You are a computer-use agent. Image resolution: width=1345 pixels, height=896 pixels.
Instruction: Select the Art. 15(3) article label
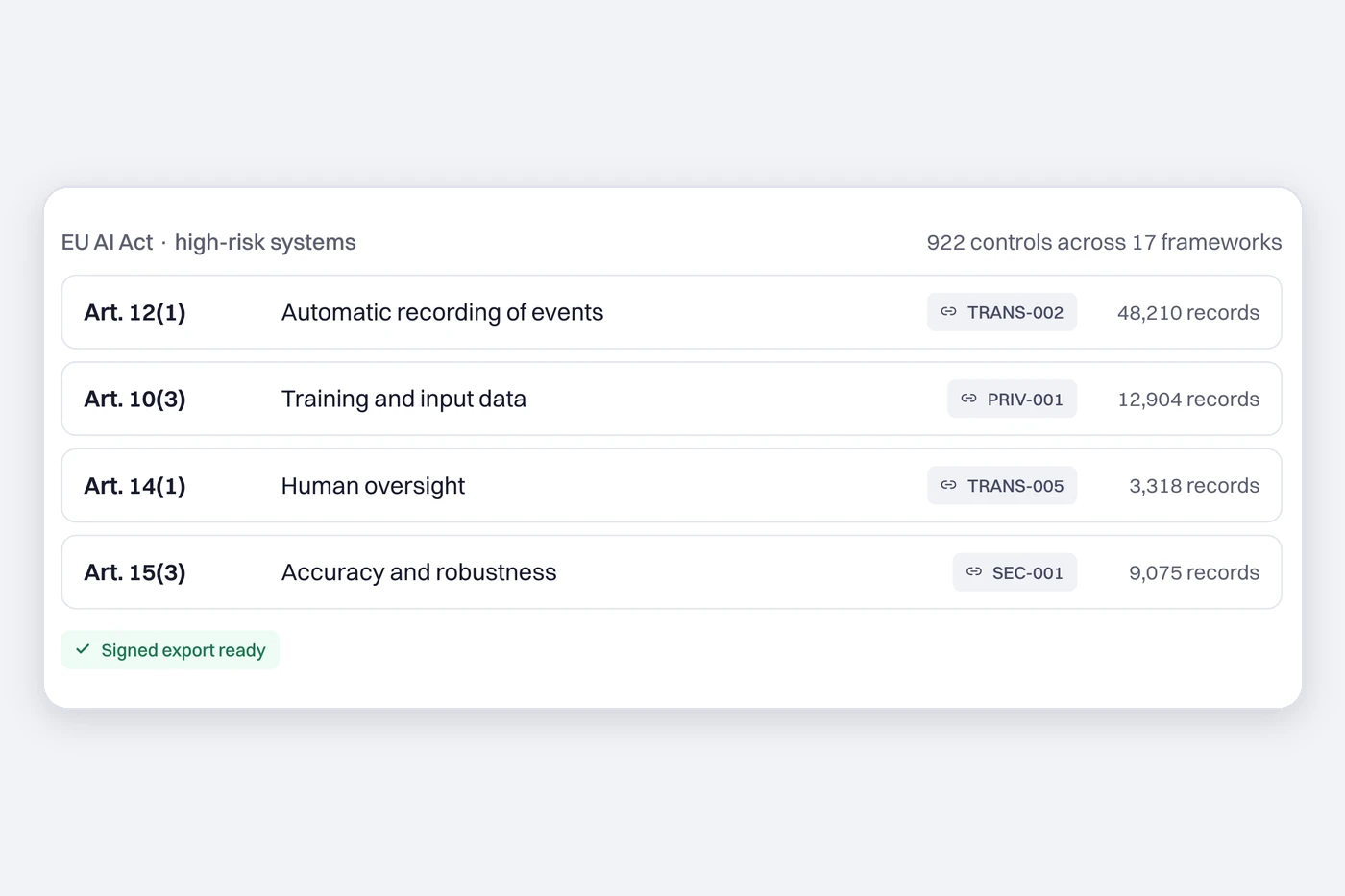134,572
